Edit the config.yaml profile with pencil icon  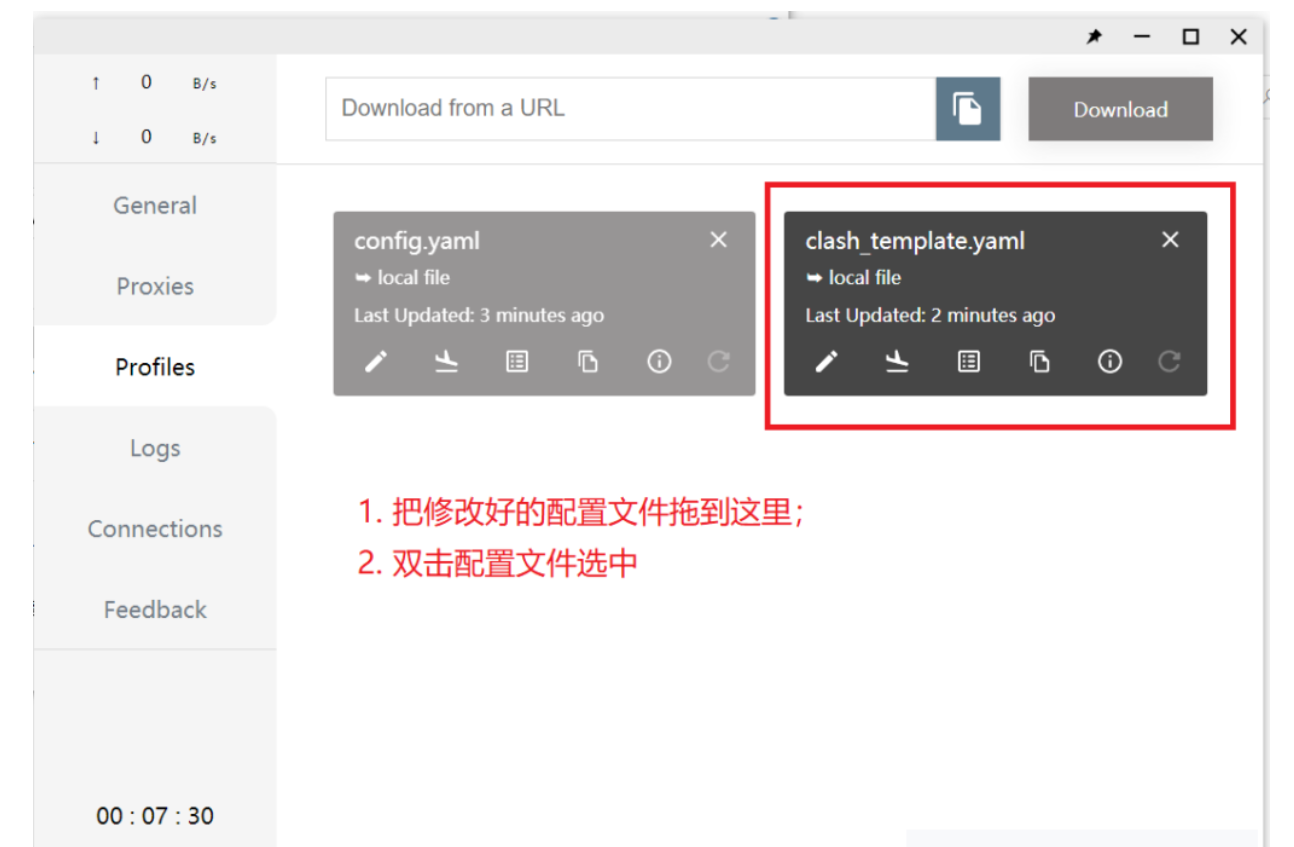click(375, 362)
